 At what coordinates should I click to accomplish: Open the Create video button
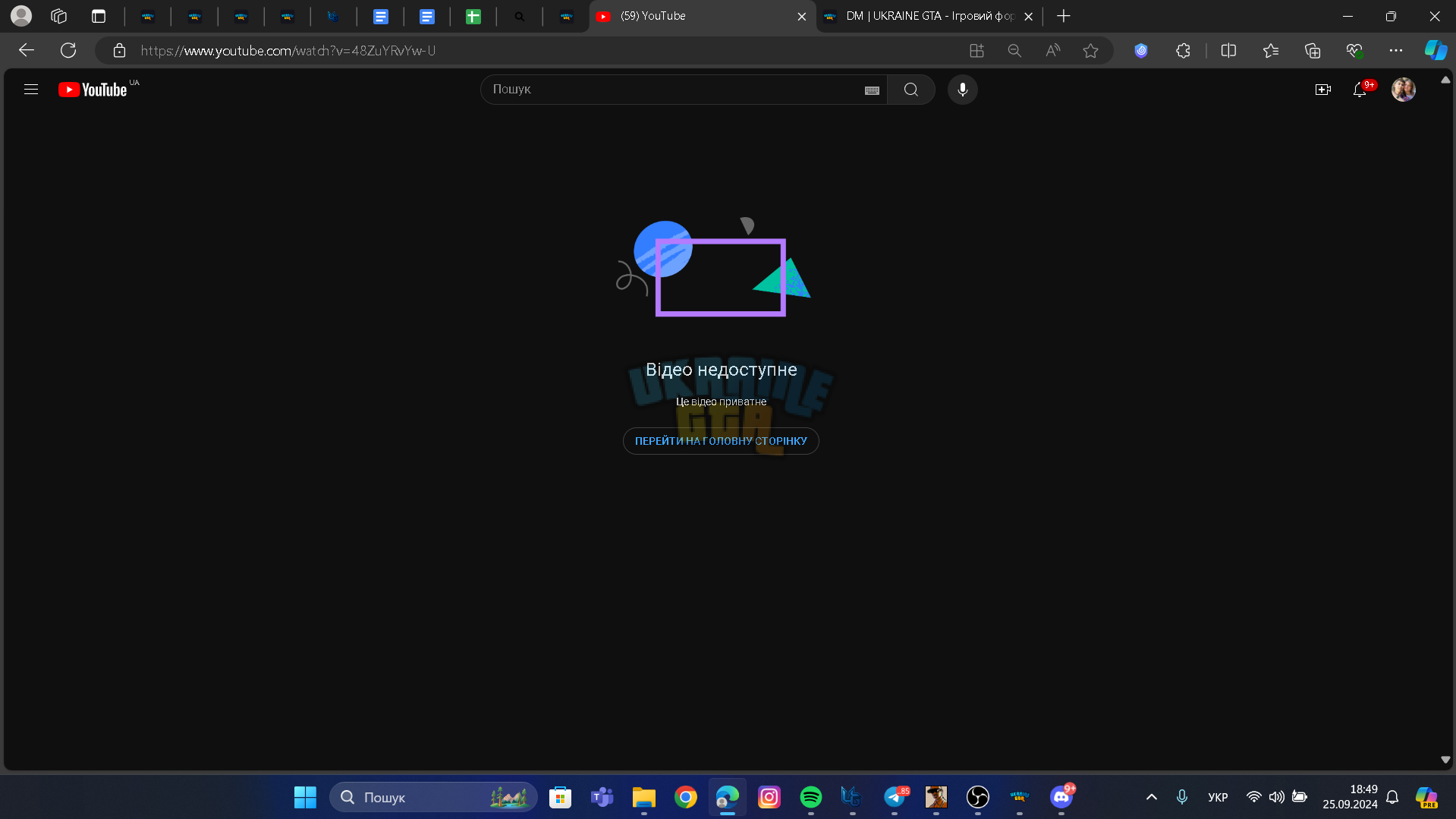(1322, 90)
